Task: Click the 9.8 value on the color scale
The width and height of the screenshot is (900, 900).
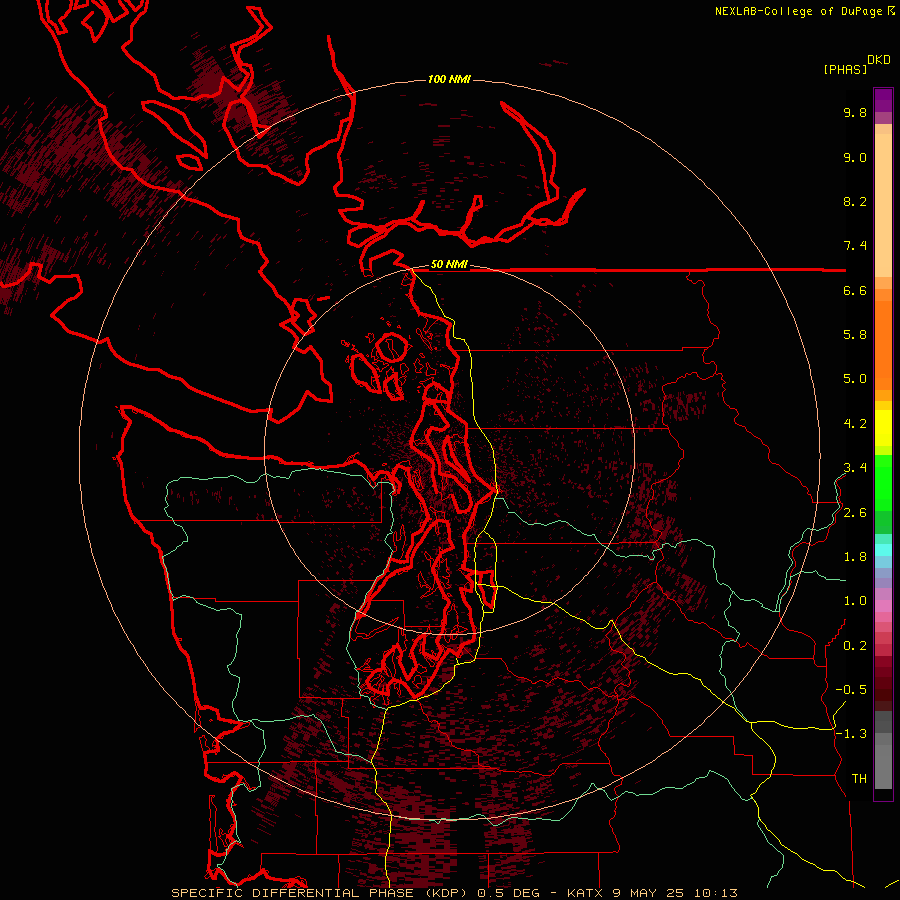Action: tap(855, 112)
